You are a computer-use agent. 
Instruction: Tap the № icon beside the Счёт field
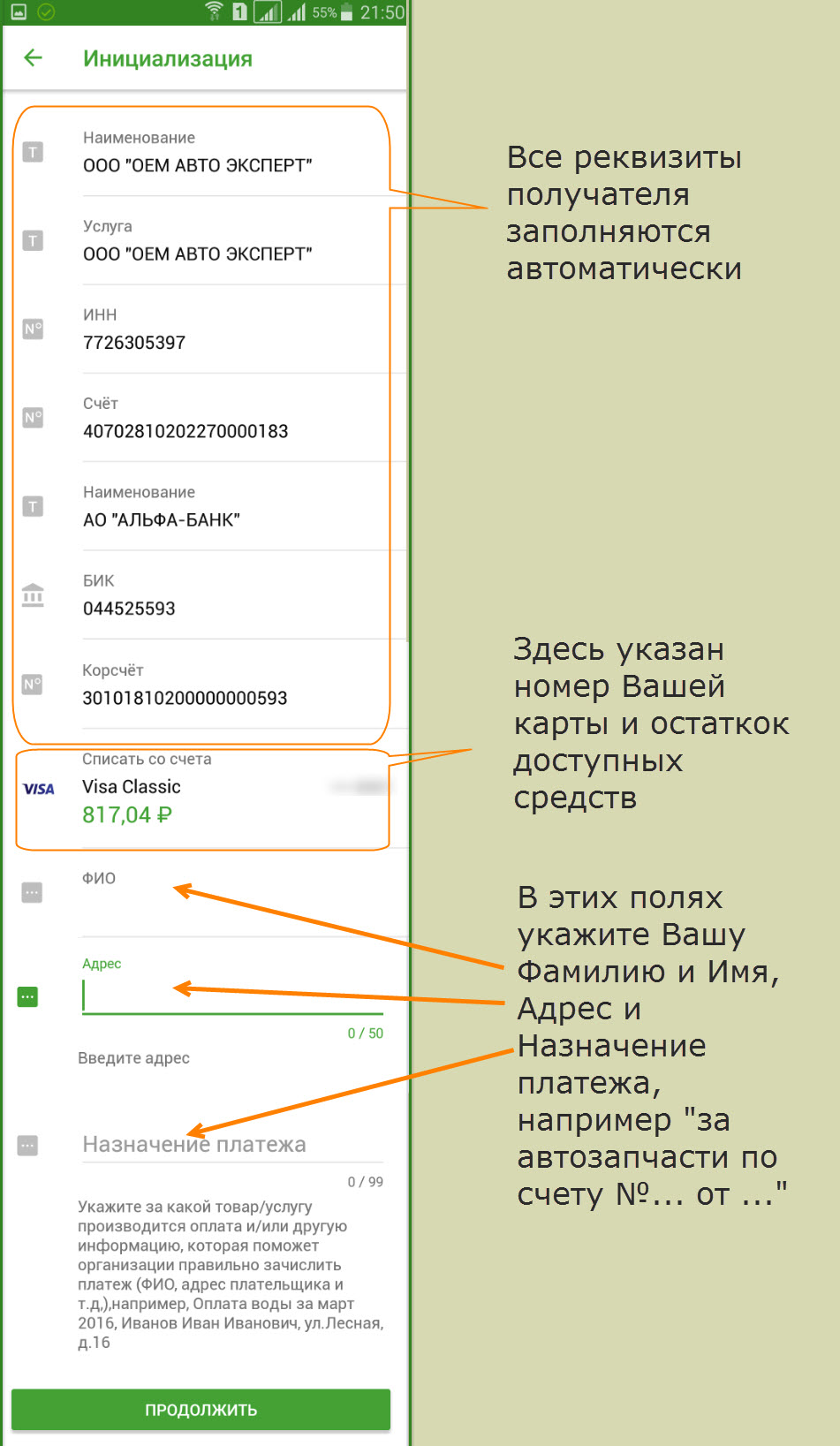[33, 418]
